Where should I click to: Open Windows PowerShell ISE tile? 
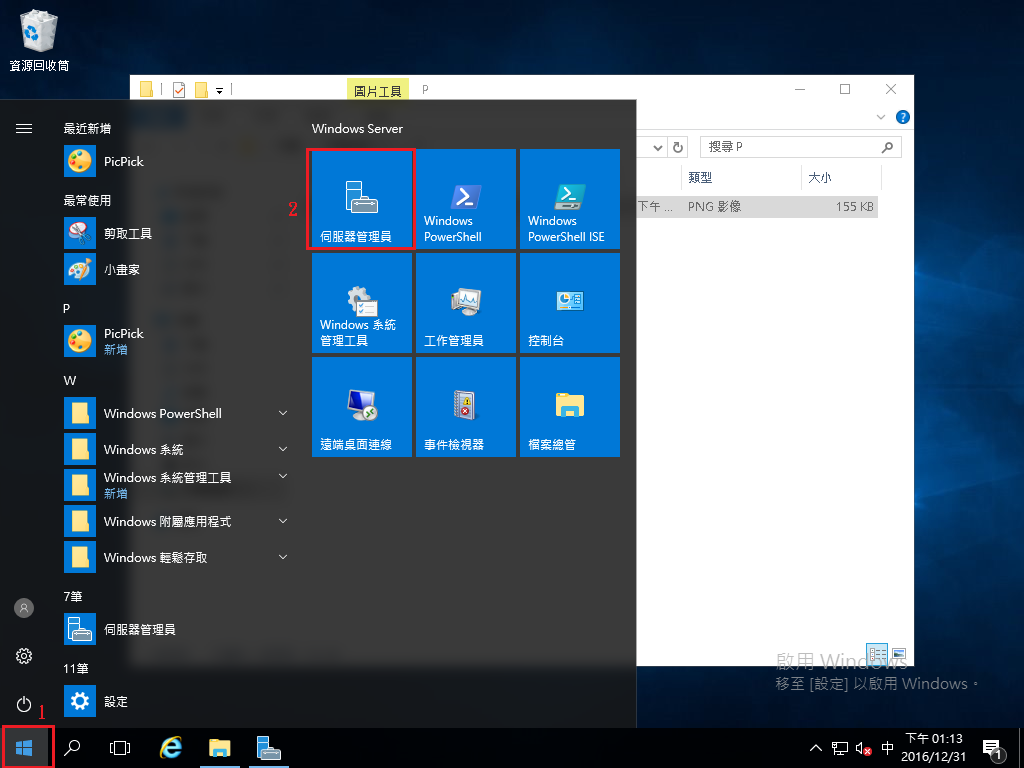pos(569,198)
